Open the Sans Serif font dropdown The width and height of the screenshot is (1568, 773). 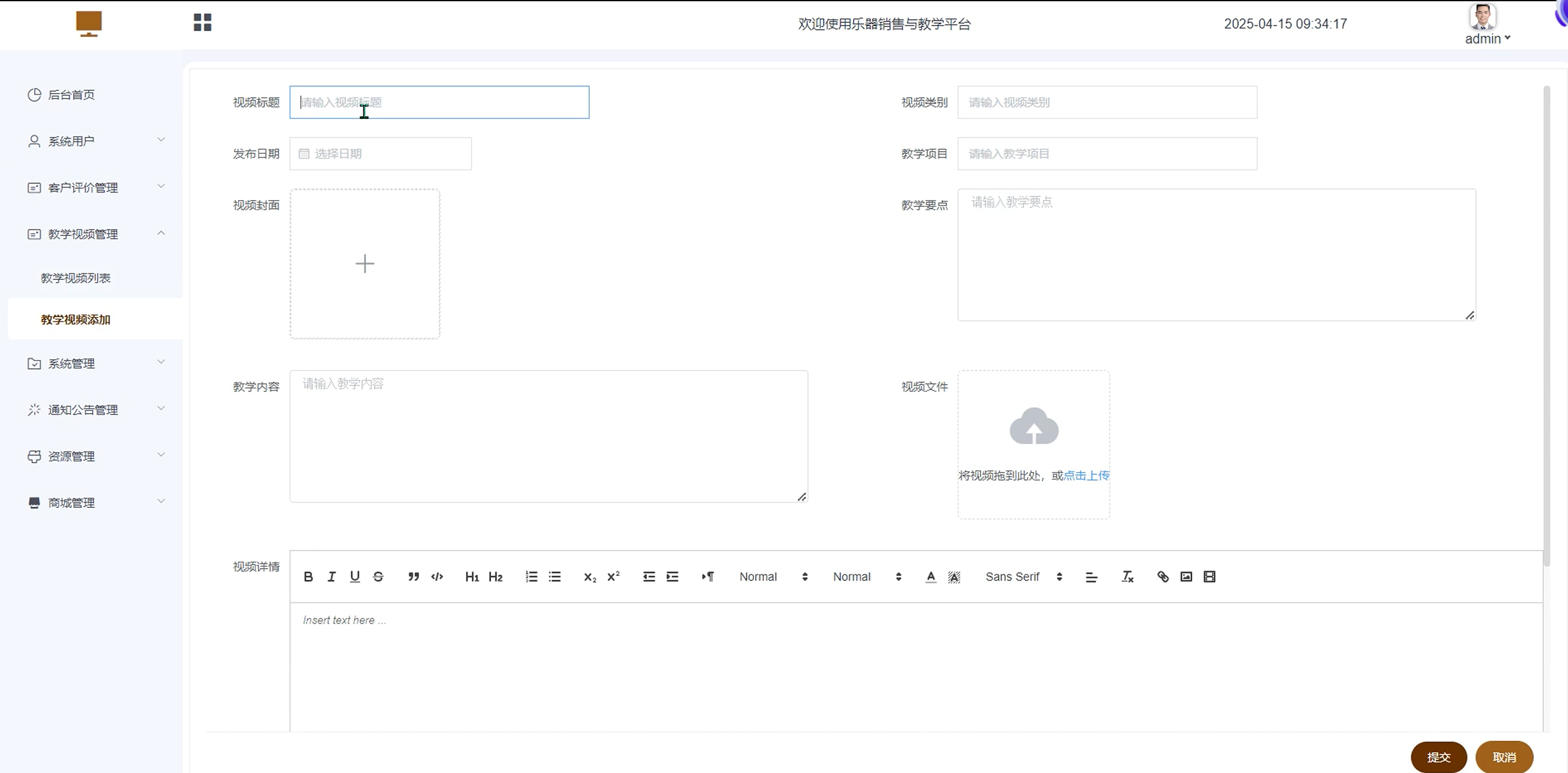[1023, 577]
